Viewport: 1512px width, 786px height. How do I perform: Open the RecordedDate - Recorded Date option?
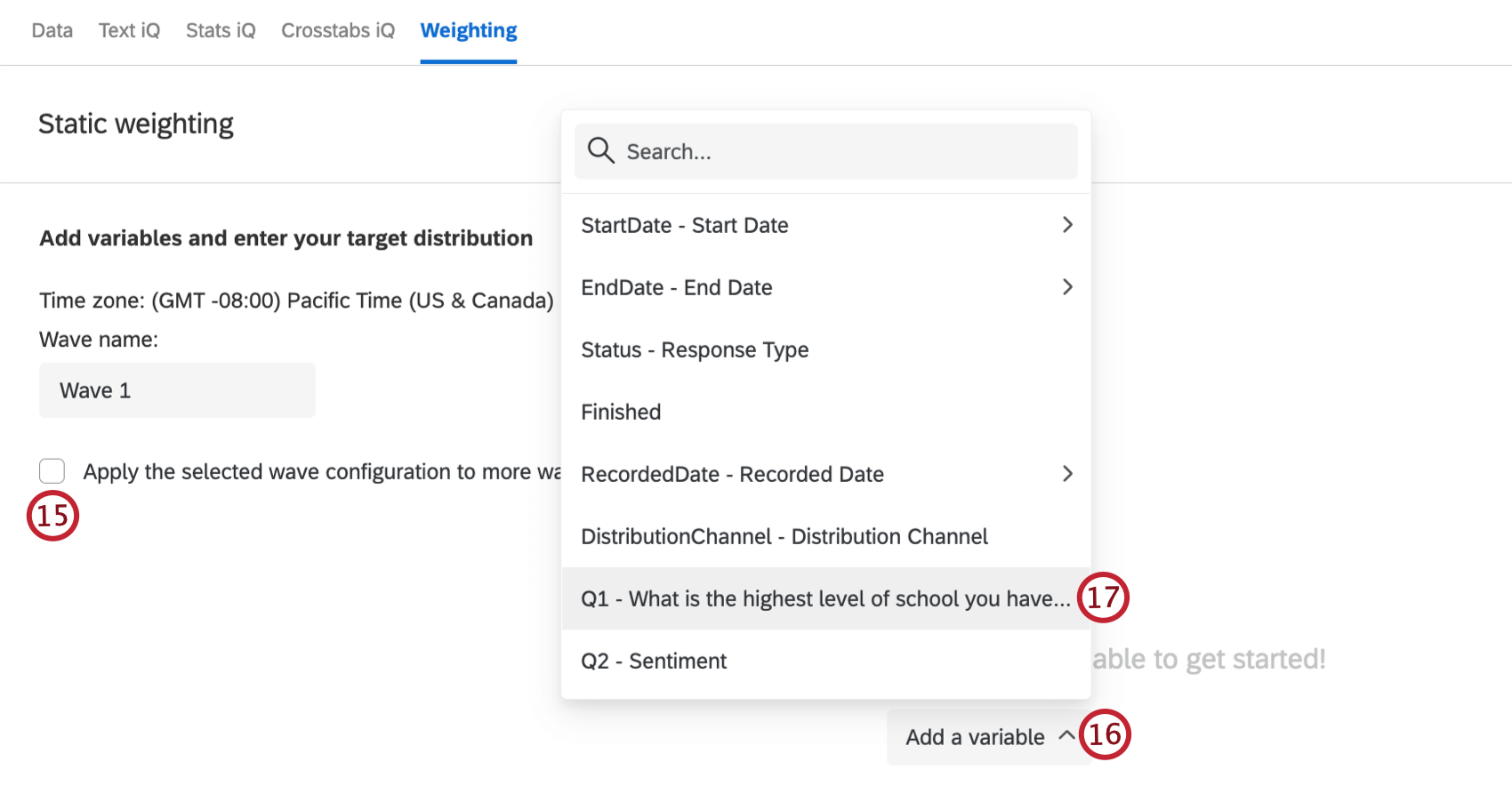coord(732,475)
